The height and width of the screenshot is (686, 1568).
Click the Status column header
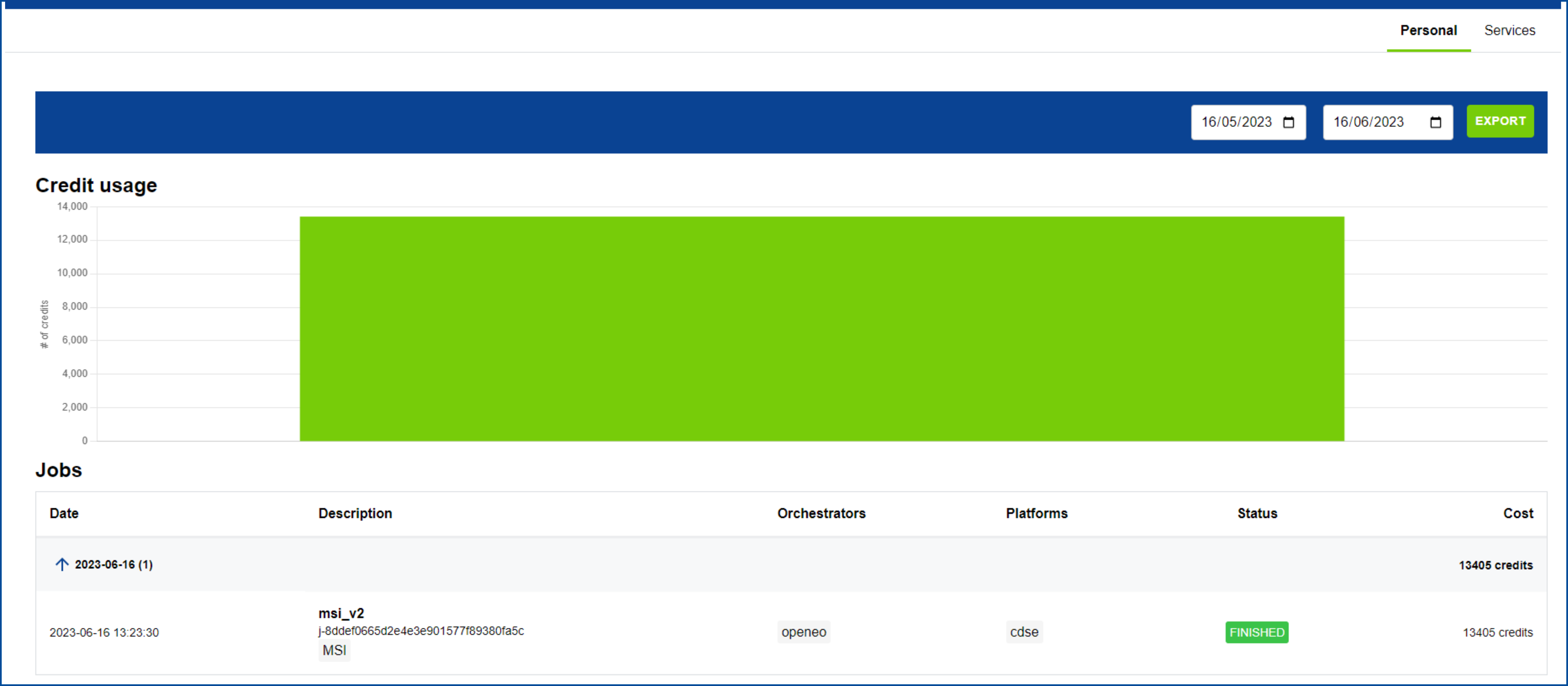pos(1257,513)
